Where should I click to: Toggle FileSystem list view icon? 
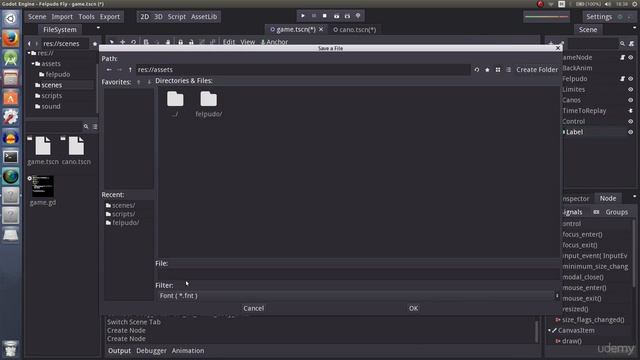[x=95, y=127]
